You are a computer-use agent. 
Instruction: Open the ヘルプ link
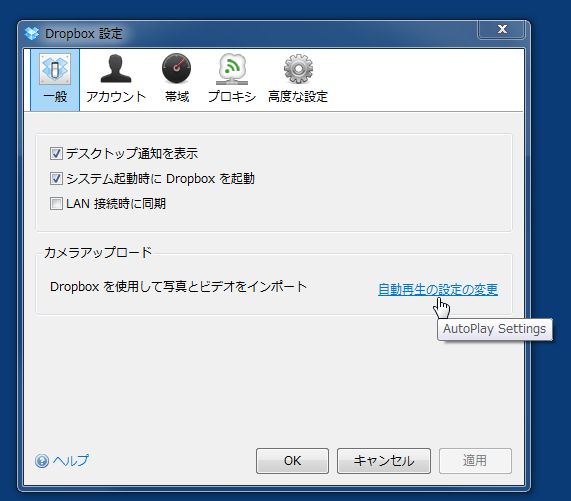click(71, 461)
